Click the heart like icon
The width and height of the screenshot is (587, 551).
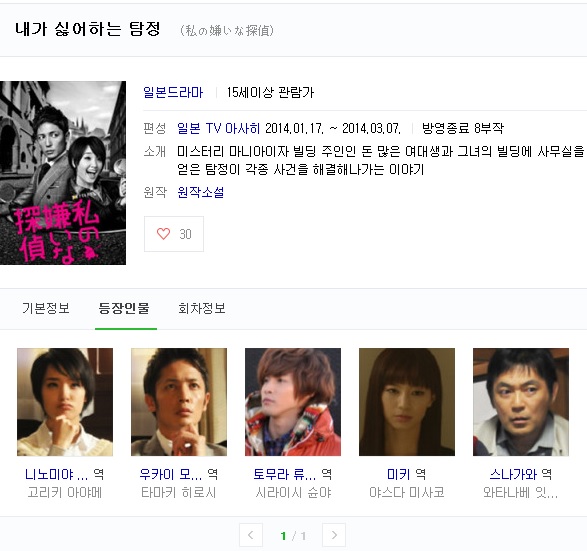tap(163, 234)
